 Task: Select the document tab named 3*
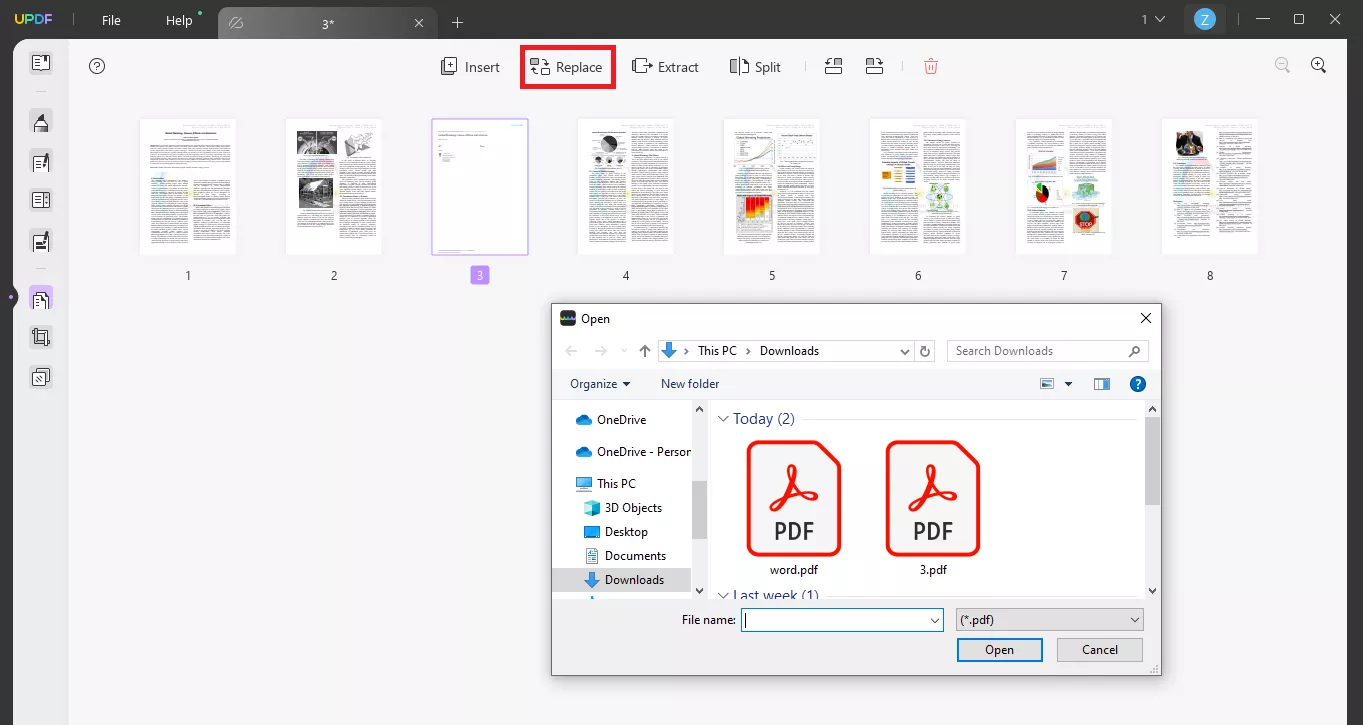point(327,24)
